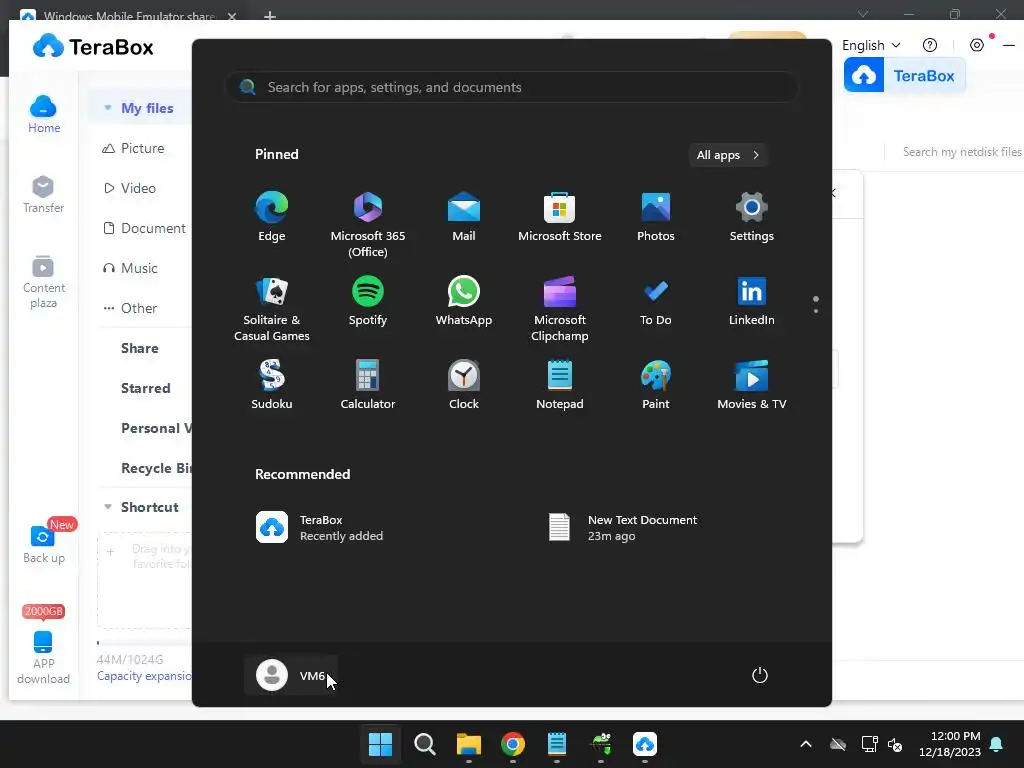Select Document category in TeraBox
Screen dimensions: 1024x768
pos(144,228)
